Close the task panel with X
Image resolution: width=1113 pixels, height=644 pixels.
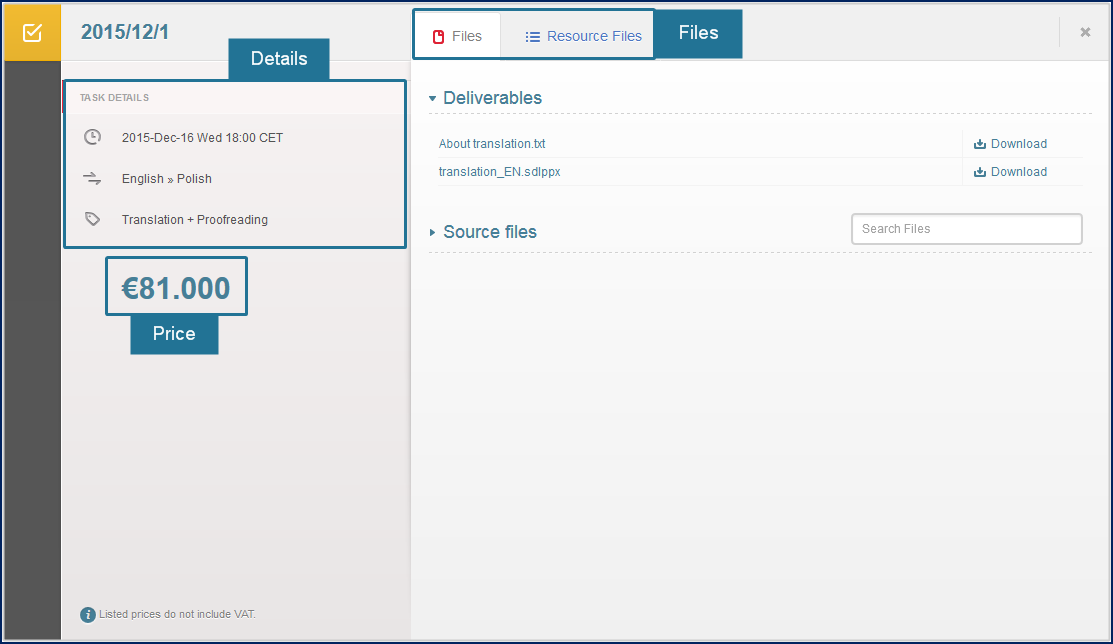click(1085, 32)
